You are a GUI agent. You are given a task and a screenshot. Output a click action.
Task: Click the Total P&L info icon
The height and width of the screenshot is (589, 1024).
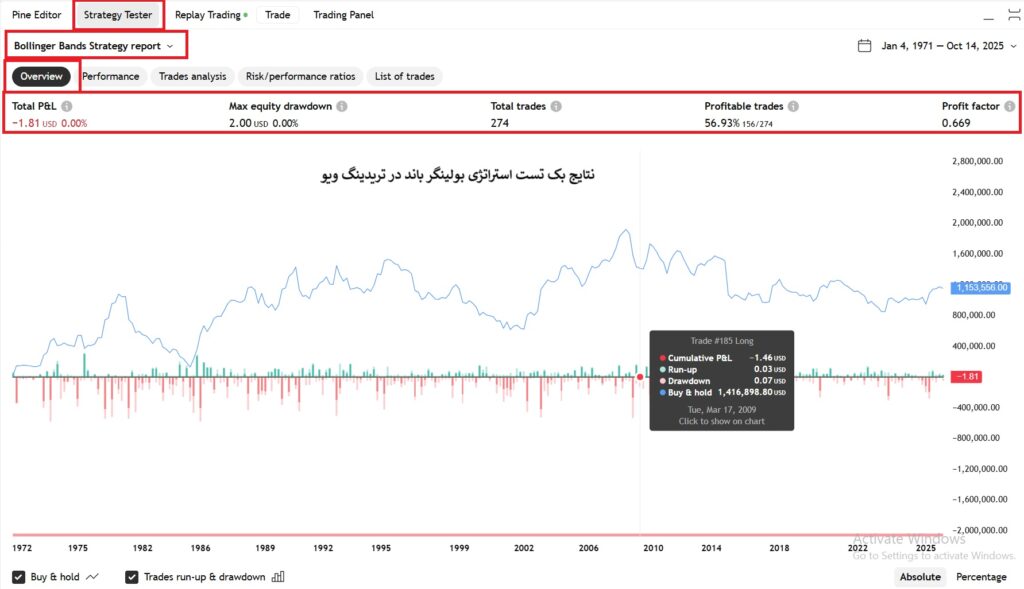[x=66, y=106]
